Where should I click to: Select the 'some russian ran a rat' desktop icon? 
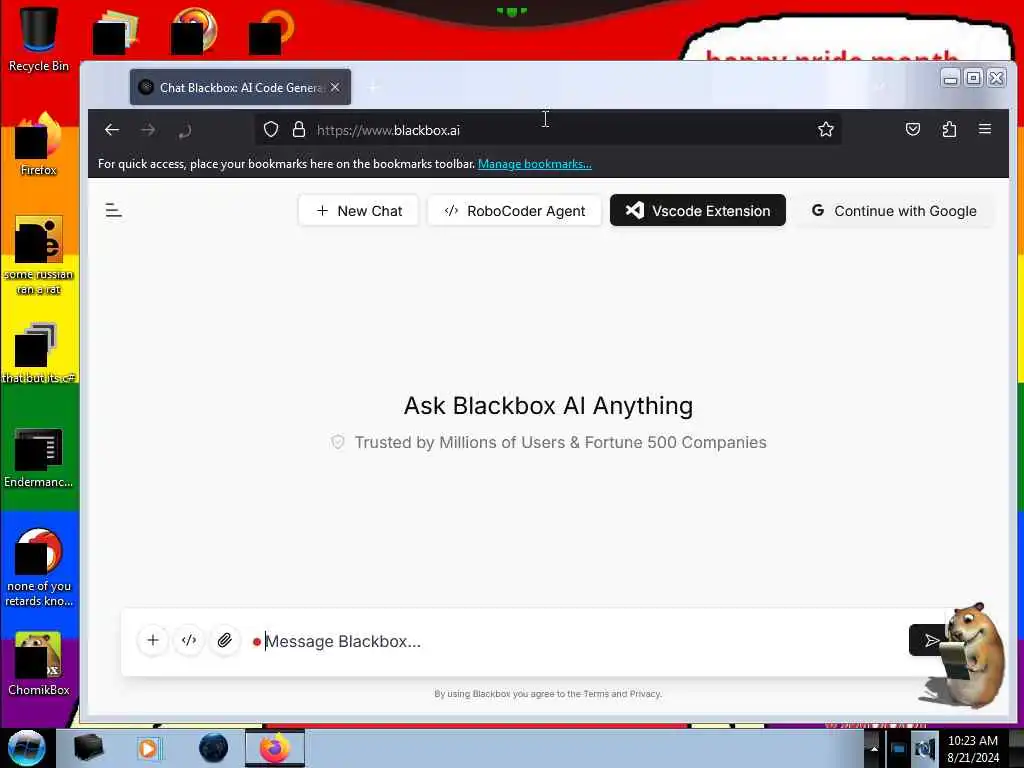click(39, 255)
